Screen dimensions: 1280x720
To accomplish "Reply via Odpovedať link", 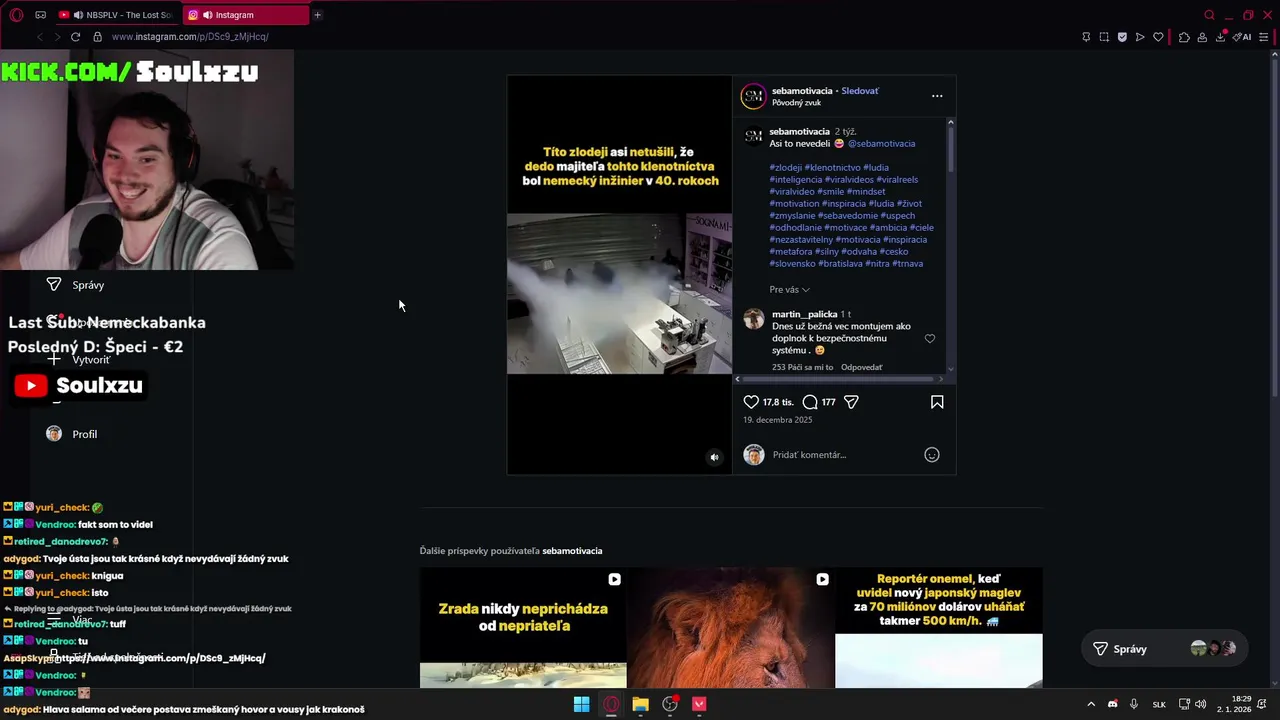I will click(861, 367).
